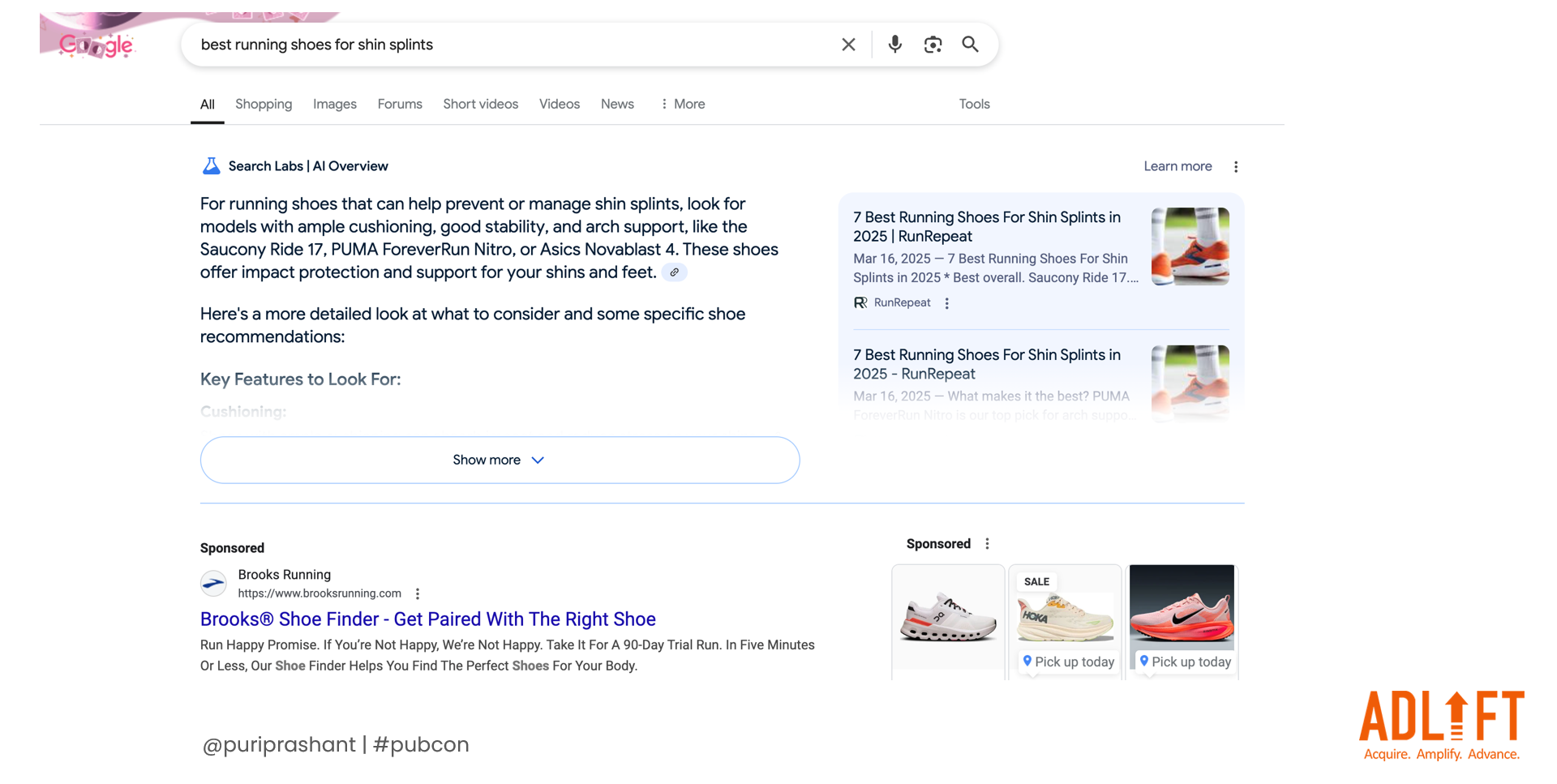Clear the search query with X icon
Viewport: 1557px width, 784px height.
[848, 45]
